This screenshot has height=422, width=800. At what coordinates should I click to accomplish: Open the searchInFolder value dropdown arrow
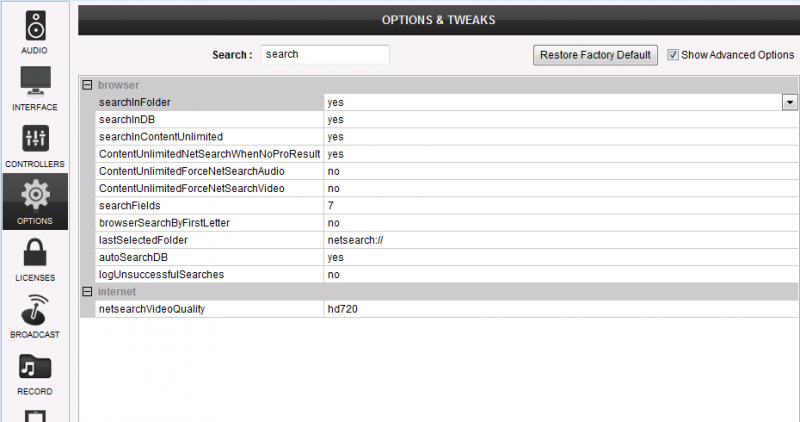pos(789,102)
